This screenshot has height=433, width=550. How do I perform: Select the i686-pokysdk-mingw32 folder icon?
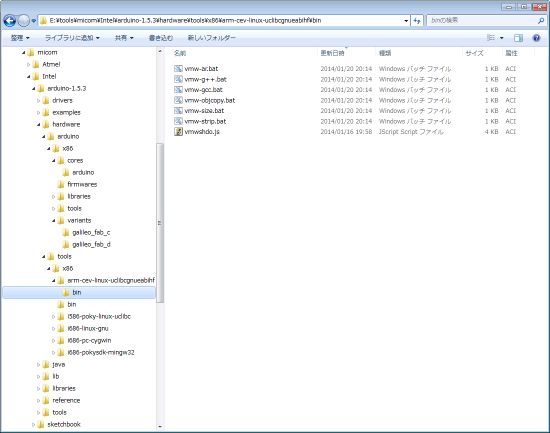[x=61, y=352]
